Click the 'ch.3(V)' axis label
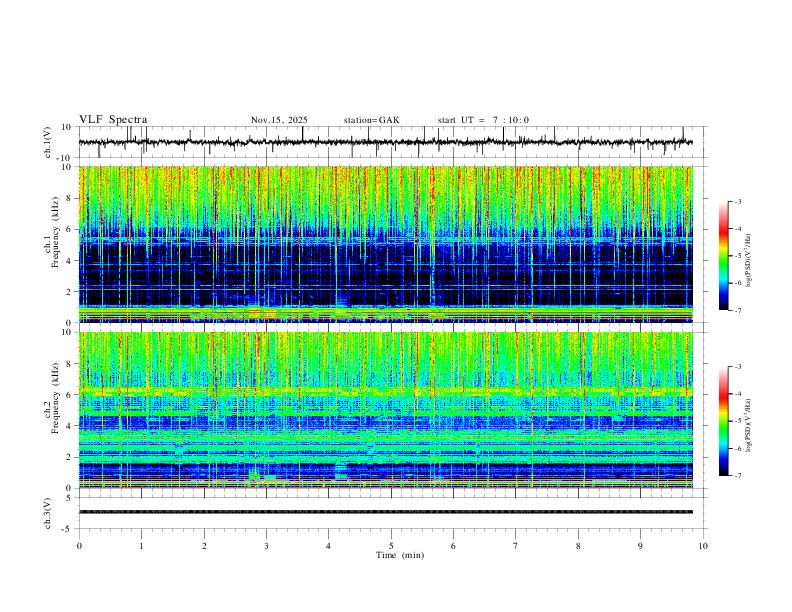 48,514
